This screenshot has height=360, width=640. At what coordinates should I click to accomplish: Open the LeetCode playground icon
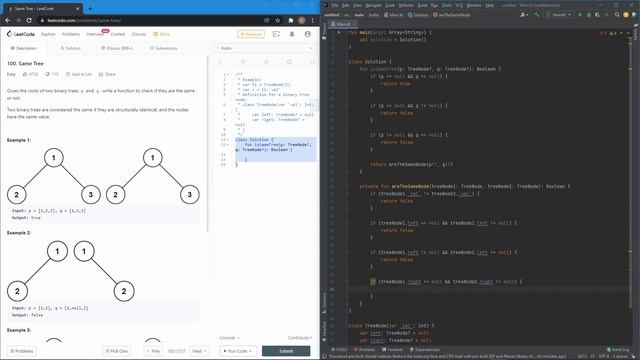pos(276,34)
